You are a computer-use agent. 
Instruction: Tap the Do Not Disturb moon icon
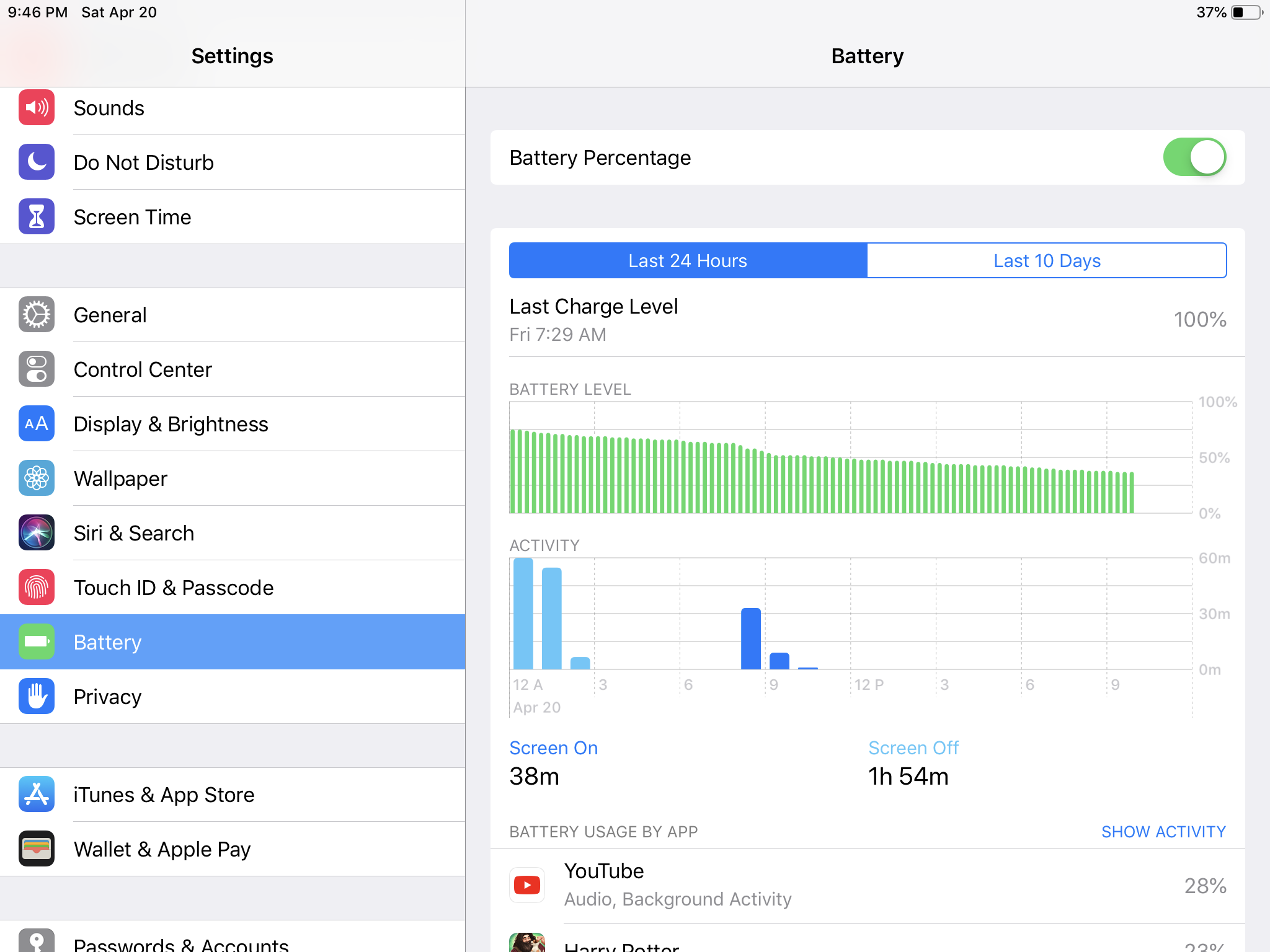click(37, 162)
